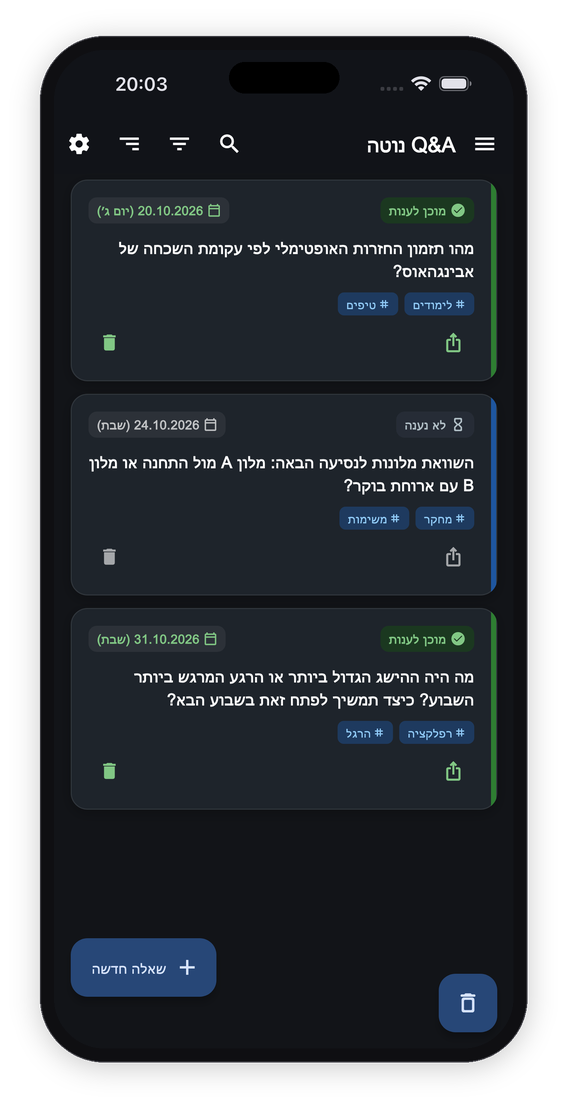Open the 24.10.2026 date chip
The width and height of the screenshot is (568, 1107).
157,425
